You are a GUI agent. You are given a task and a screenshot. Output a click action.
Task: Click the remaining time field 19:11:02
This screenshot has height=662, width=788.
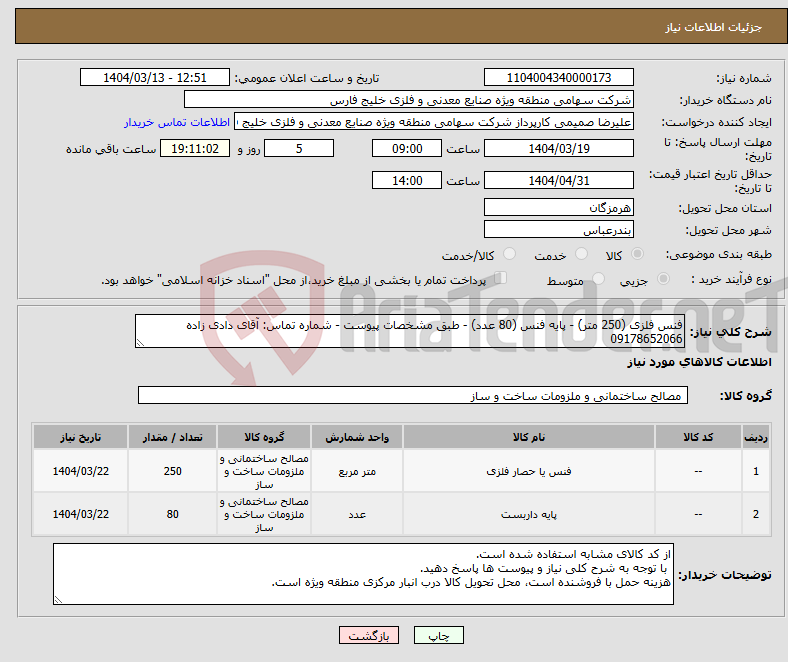(195, 148)
